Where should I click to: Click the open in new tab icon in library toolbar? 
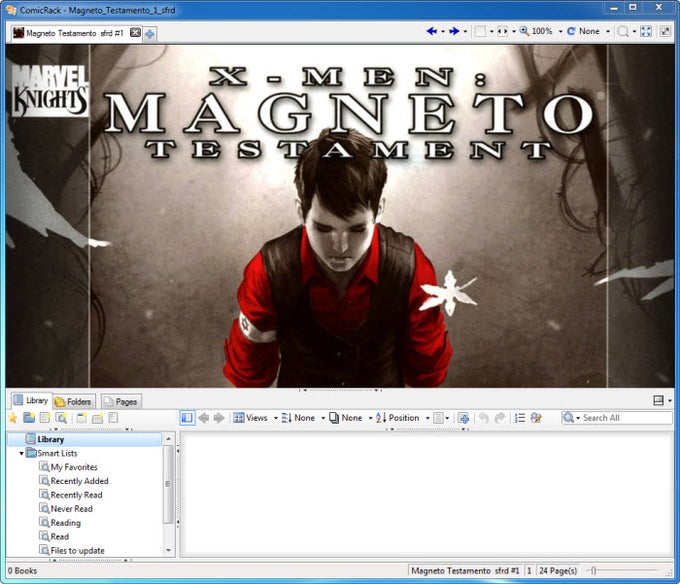coord(97,418)
